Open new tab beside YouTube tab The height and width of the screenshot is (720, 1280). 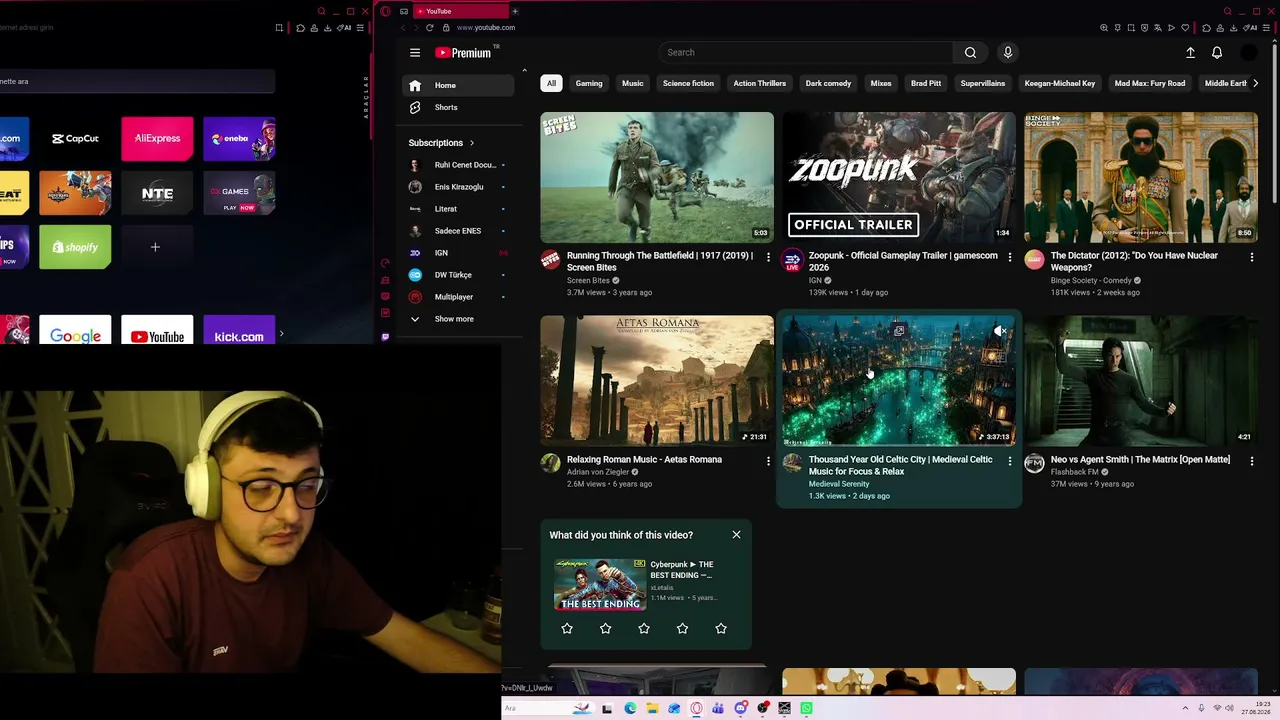coord(515,11)
